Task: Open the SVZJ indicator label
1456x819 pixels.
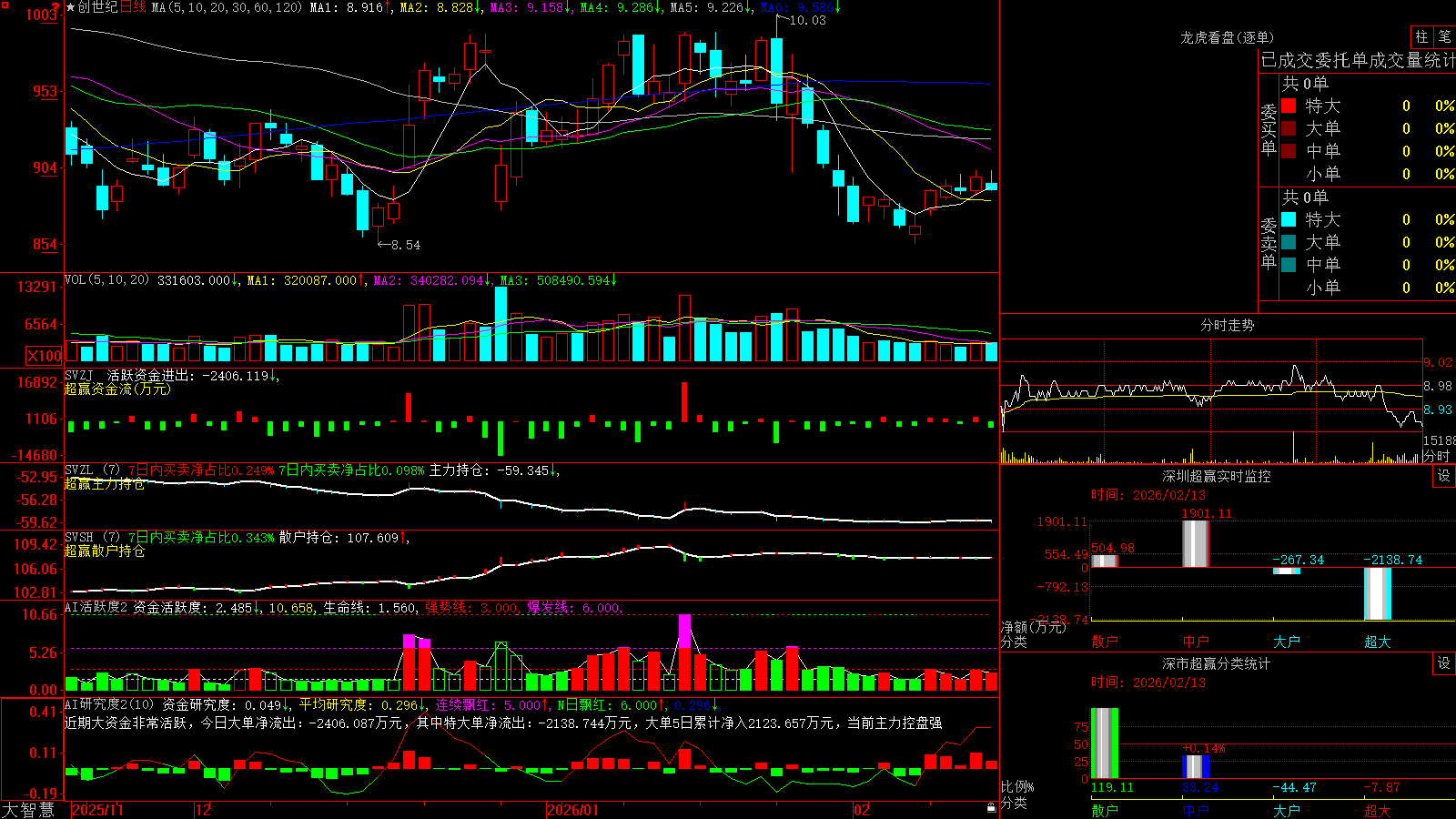Action: [x=79, y=375]
